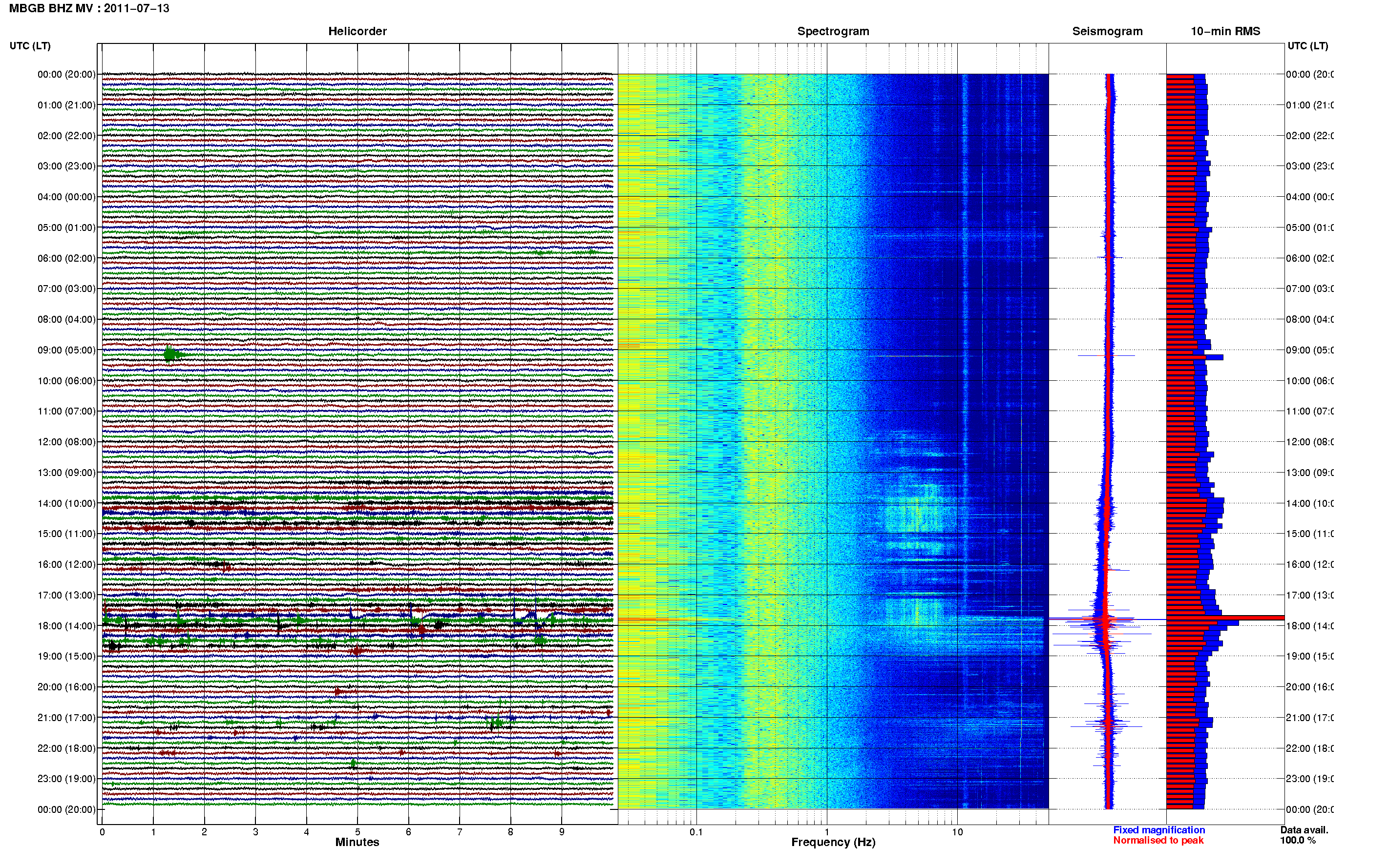Click helicorder time label '07:00 (03:00)'
Screen dimensions: 1389x868
66,289
